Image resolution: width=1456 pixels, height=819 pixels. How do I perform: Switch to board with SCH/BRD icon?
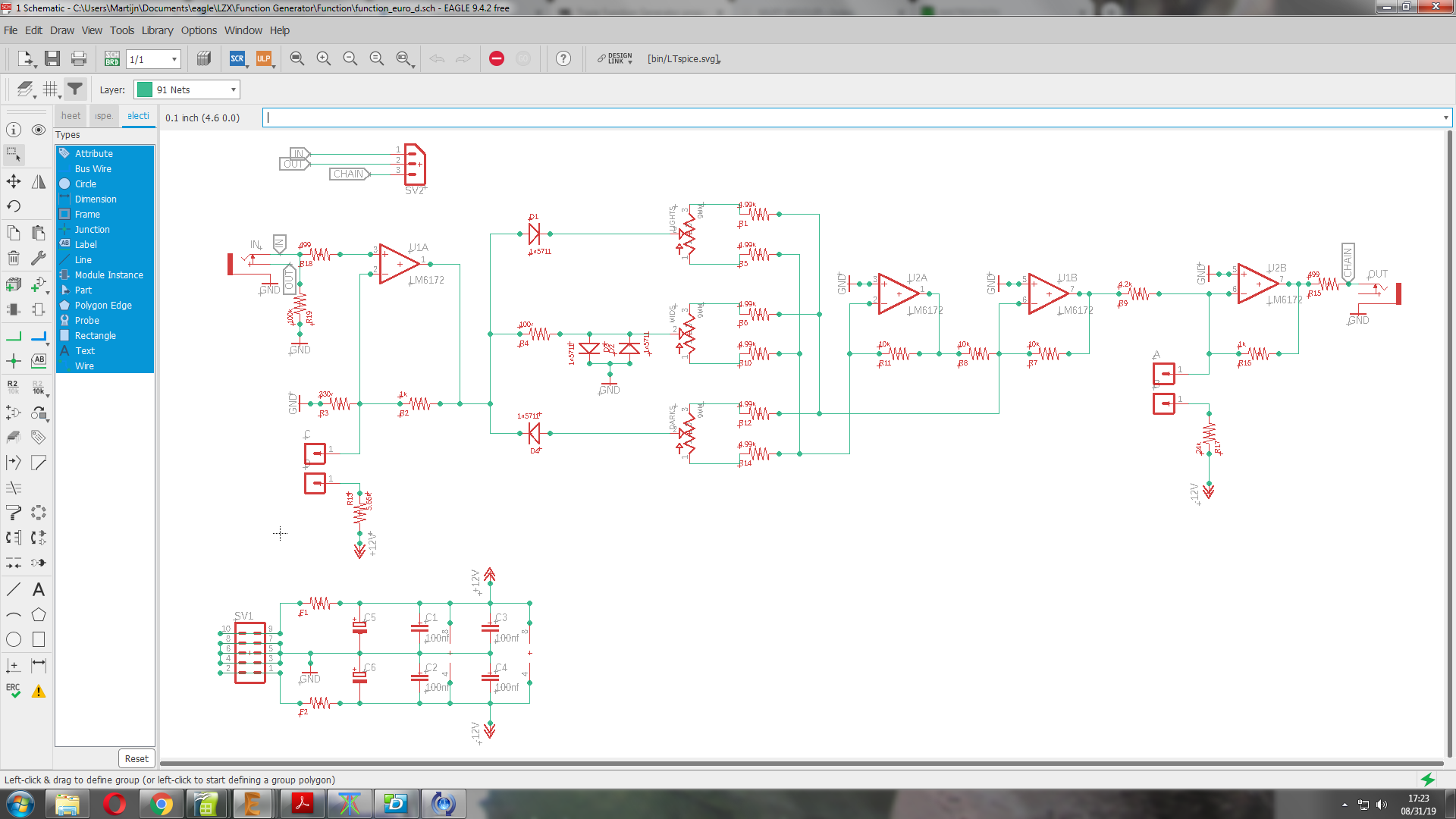pos(112,58)
